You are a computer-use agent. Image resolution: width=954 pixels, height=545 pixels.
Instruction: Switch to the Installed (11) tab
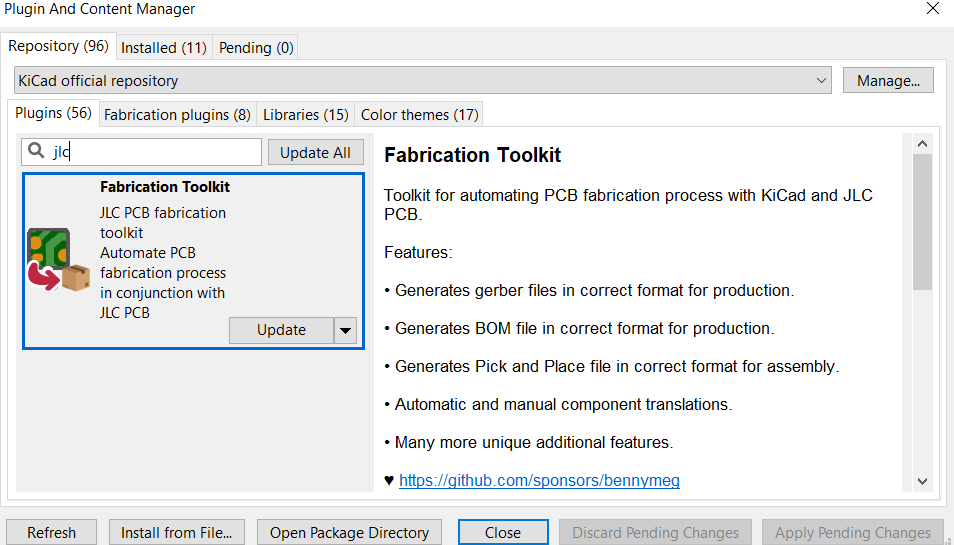click(x=164, y=47)
